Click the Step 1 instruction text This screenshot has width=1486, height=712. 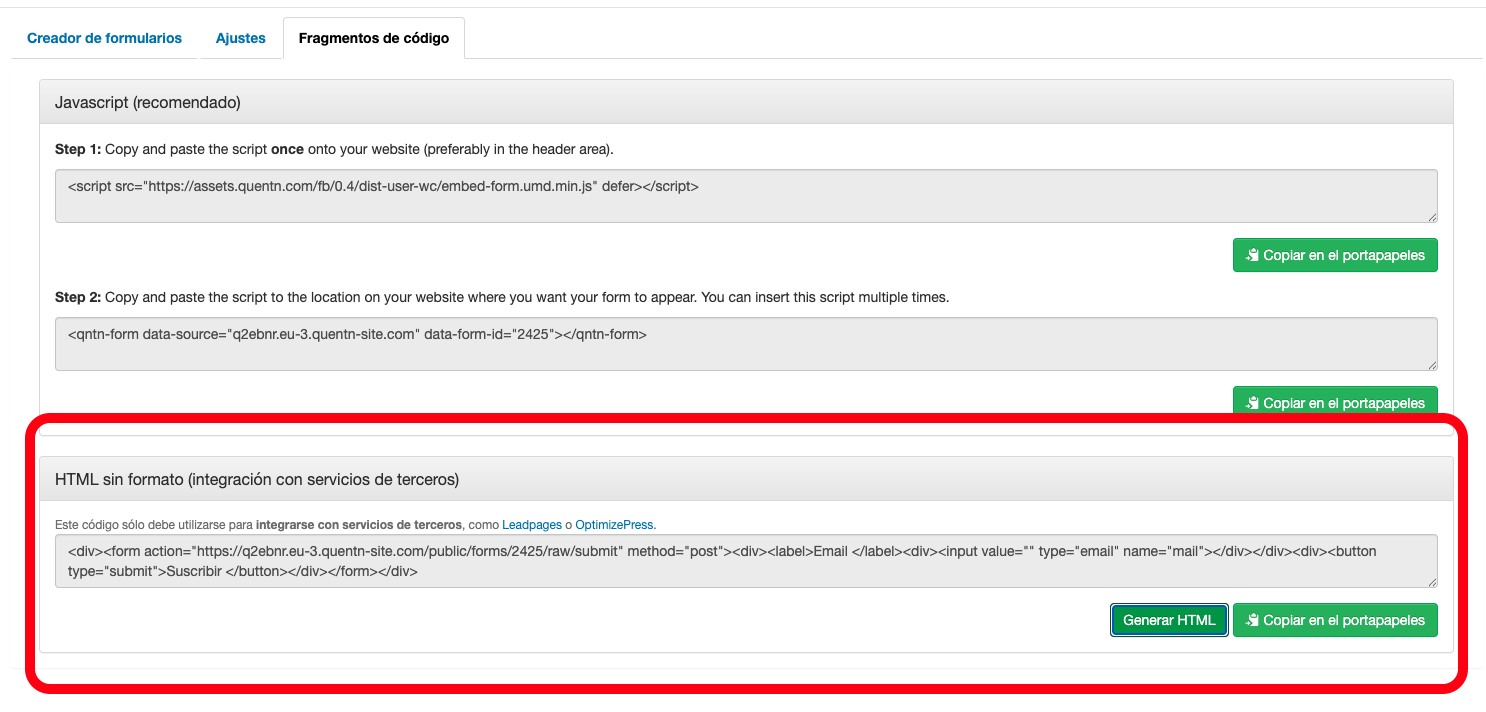point(334,149)
